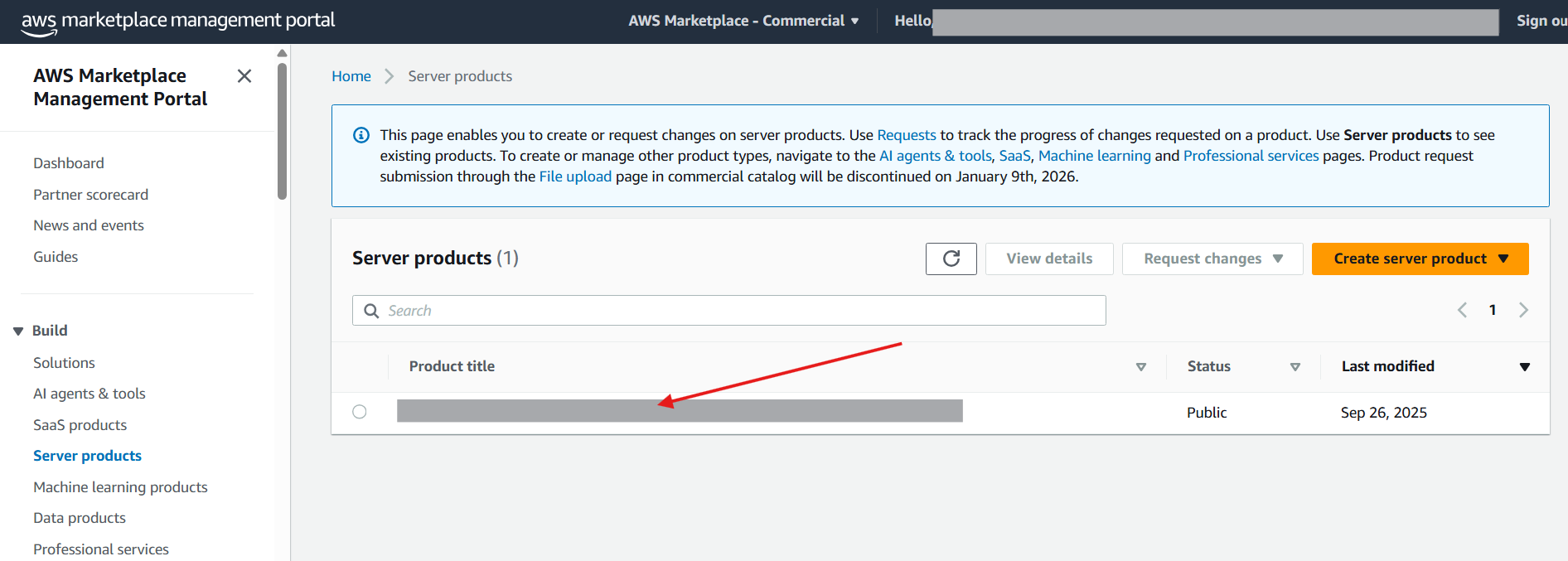Open the AWS Marketplace - Commercial dropdown
The height and width of the screenshot is (561, 1568).
pyautogui.click(x=743, y=21)
